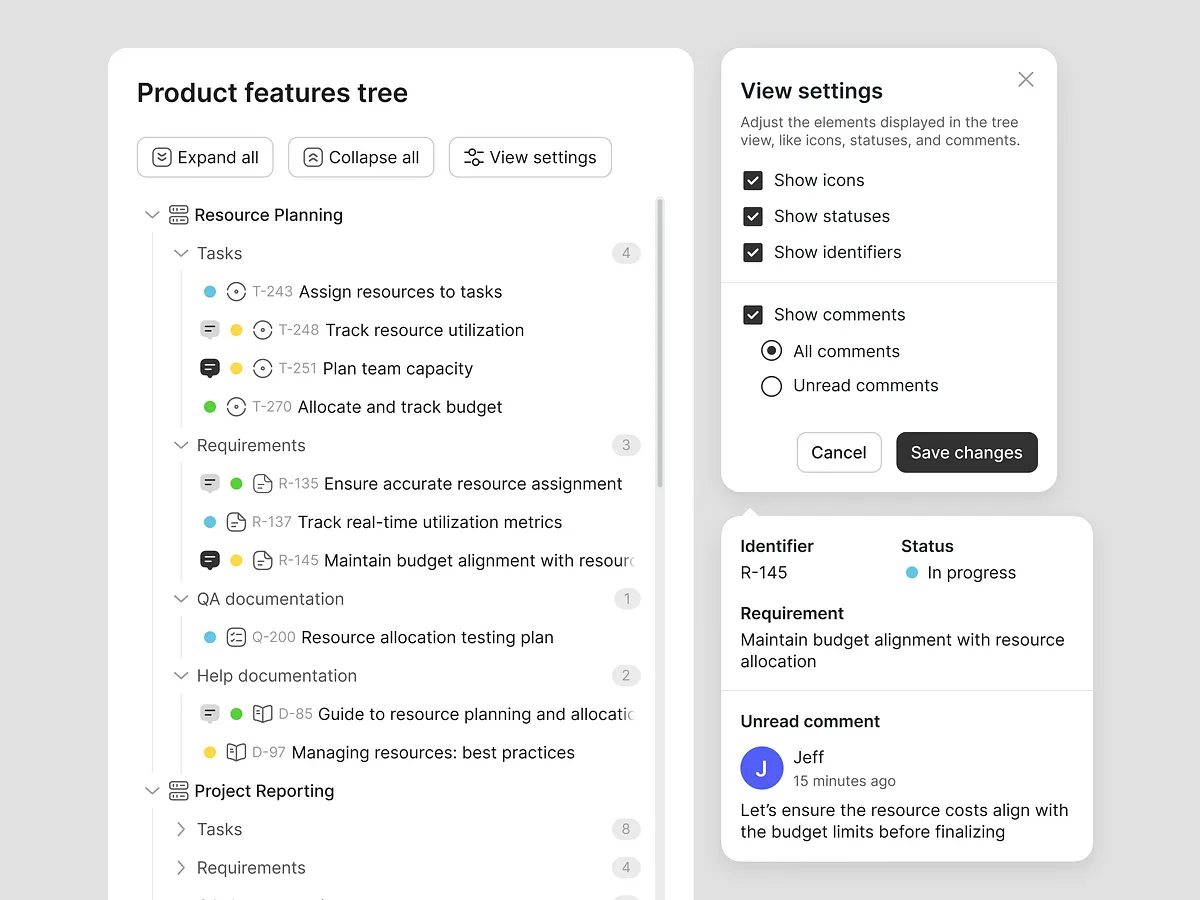The height and width of the screenshot is (900, 1200).
Task: Click the Project Reporting stack icon
Action: click(x=179, y=791)
